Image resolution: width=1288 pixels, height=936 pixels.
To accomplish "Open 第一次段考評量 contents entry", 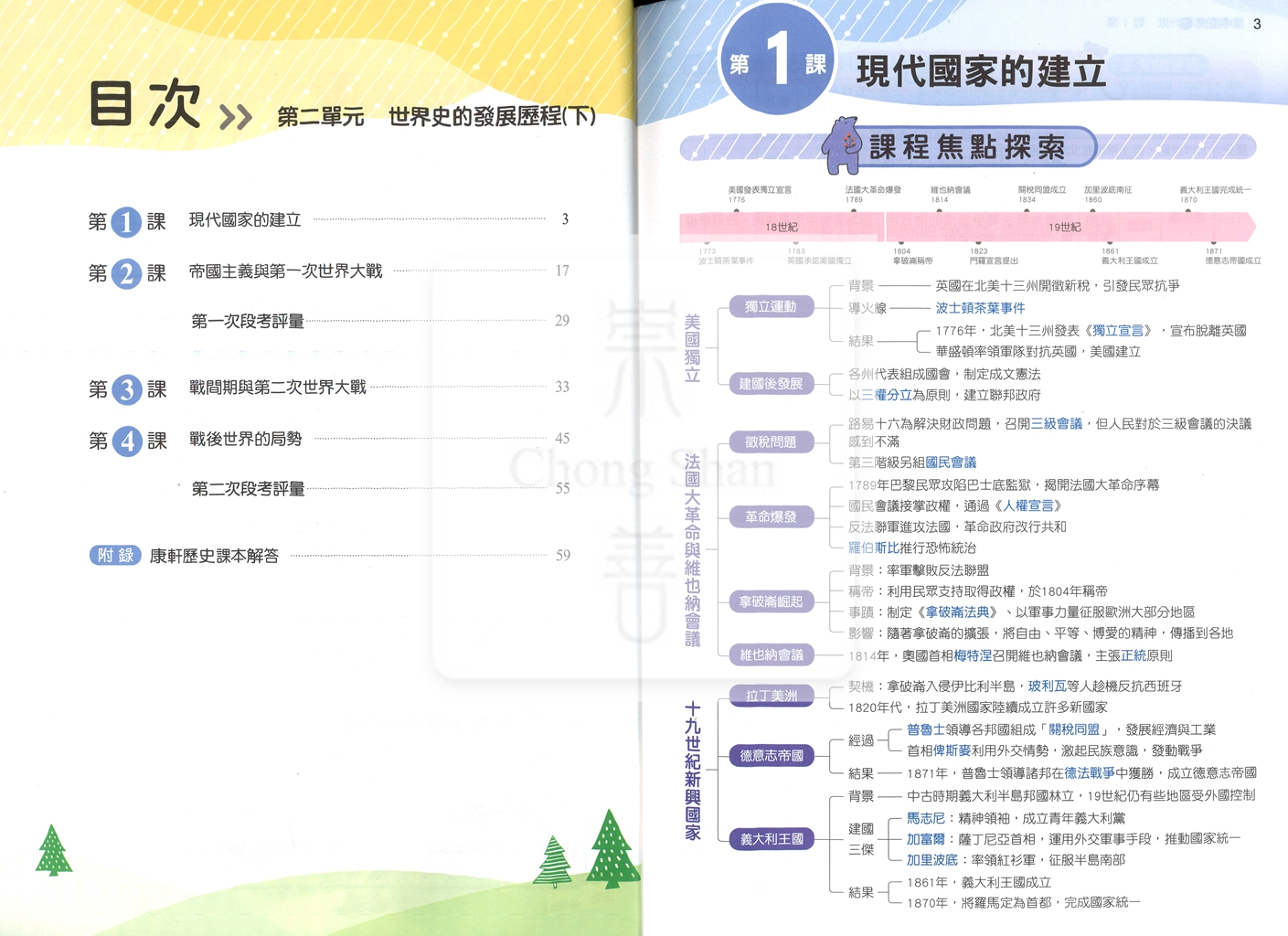I will point(248,322).
